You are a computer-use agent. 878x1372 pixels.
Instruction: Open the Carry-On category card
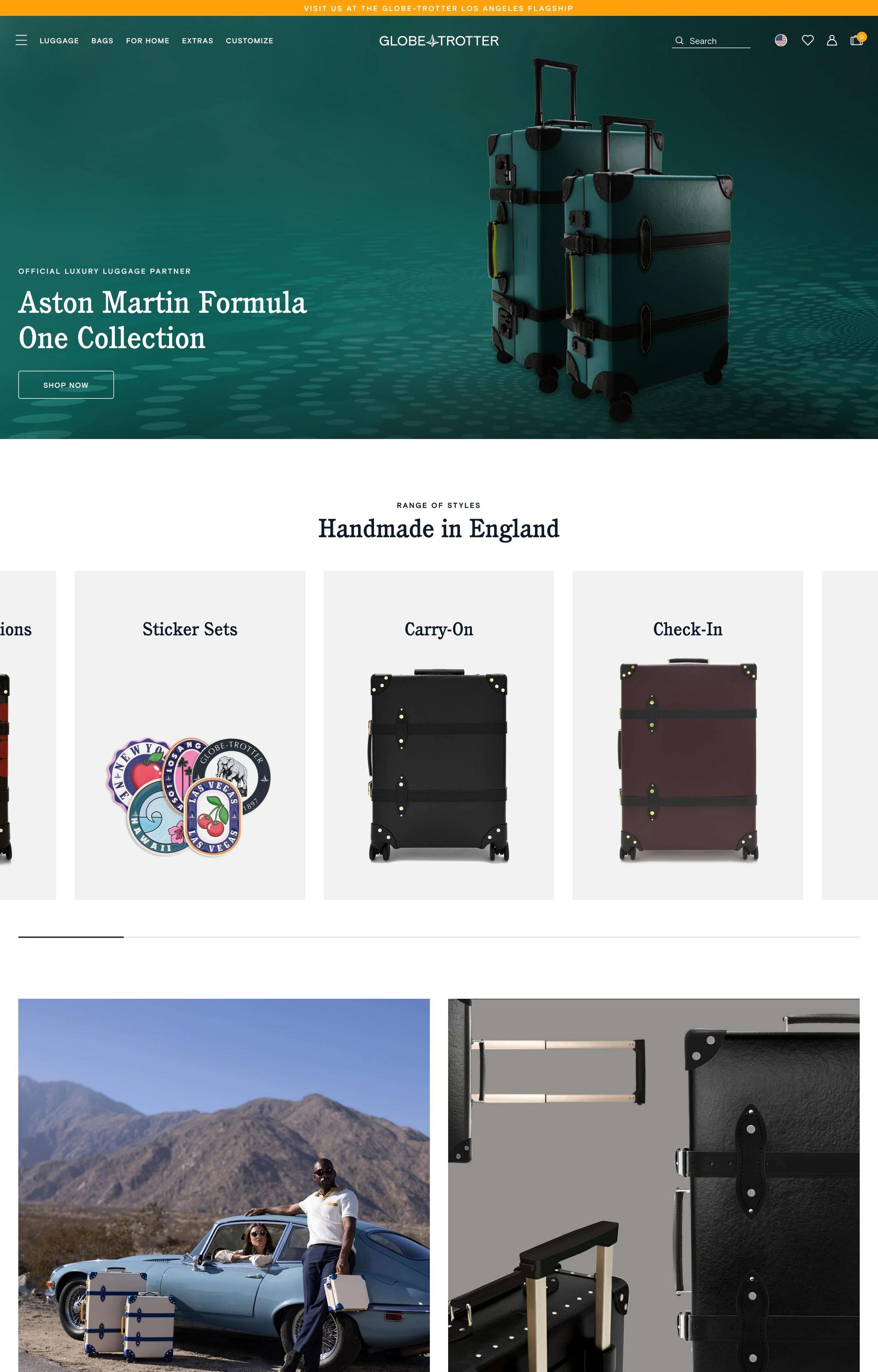439,735
